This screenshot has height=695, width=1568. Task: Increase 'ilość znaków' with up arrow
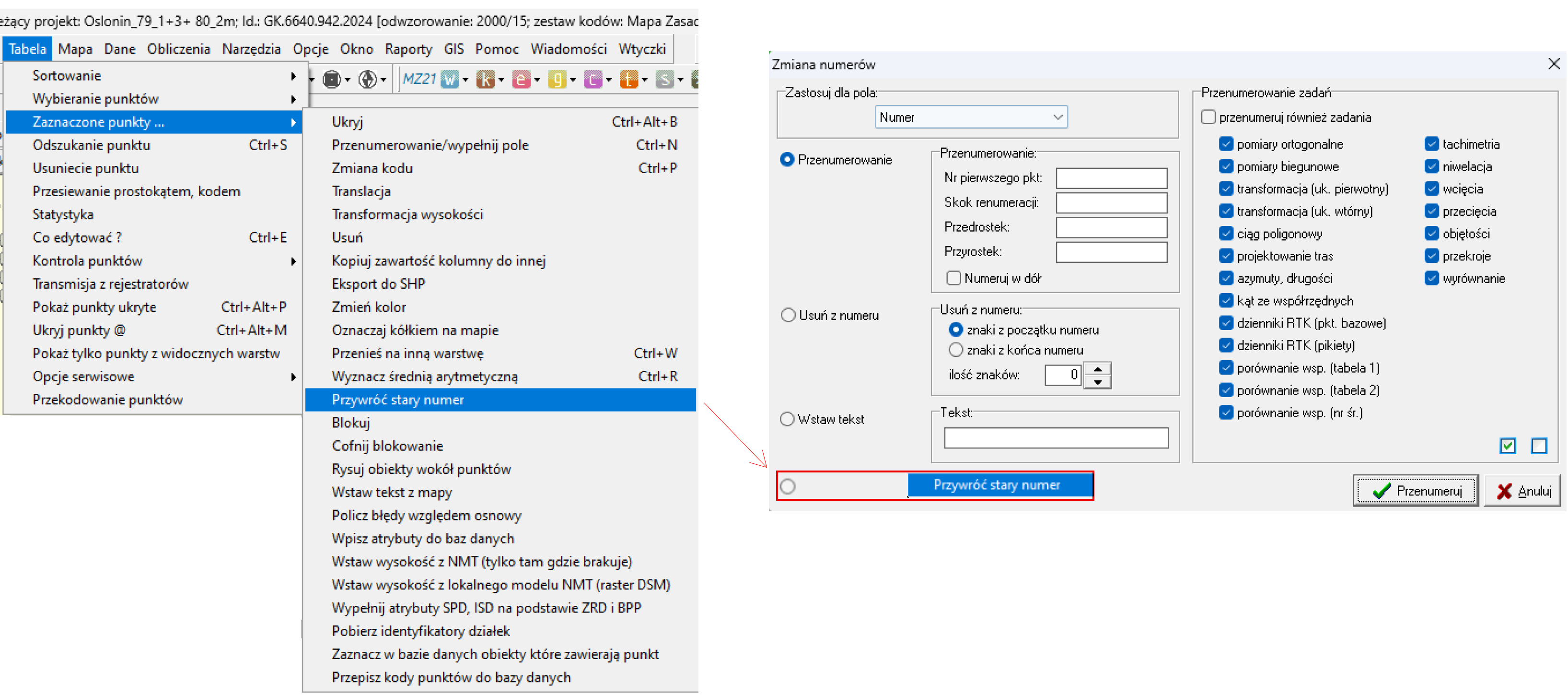pyautogui.click(x=1097, y=368)
